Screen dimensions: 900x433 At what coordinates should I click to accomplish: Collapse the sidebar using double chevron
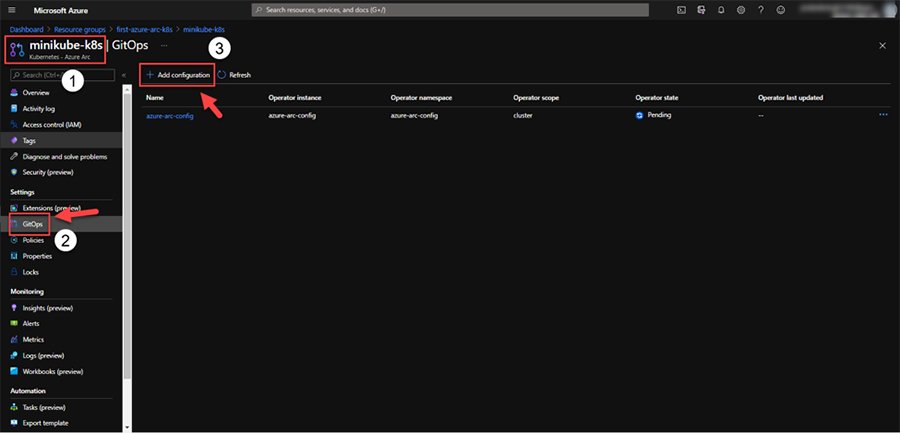point(124,75)
